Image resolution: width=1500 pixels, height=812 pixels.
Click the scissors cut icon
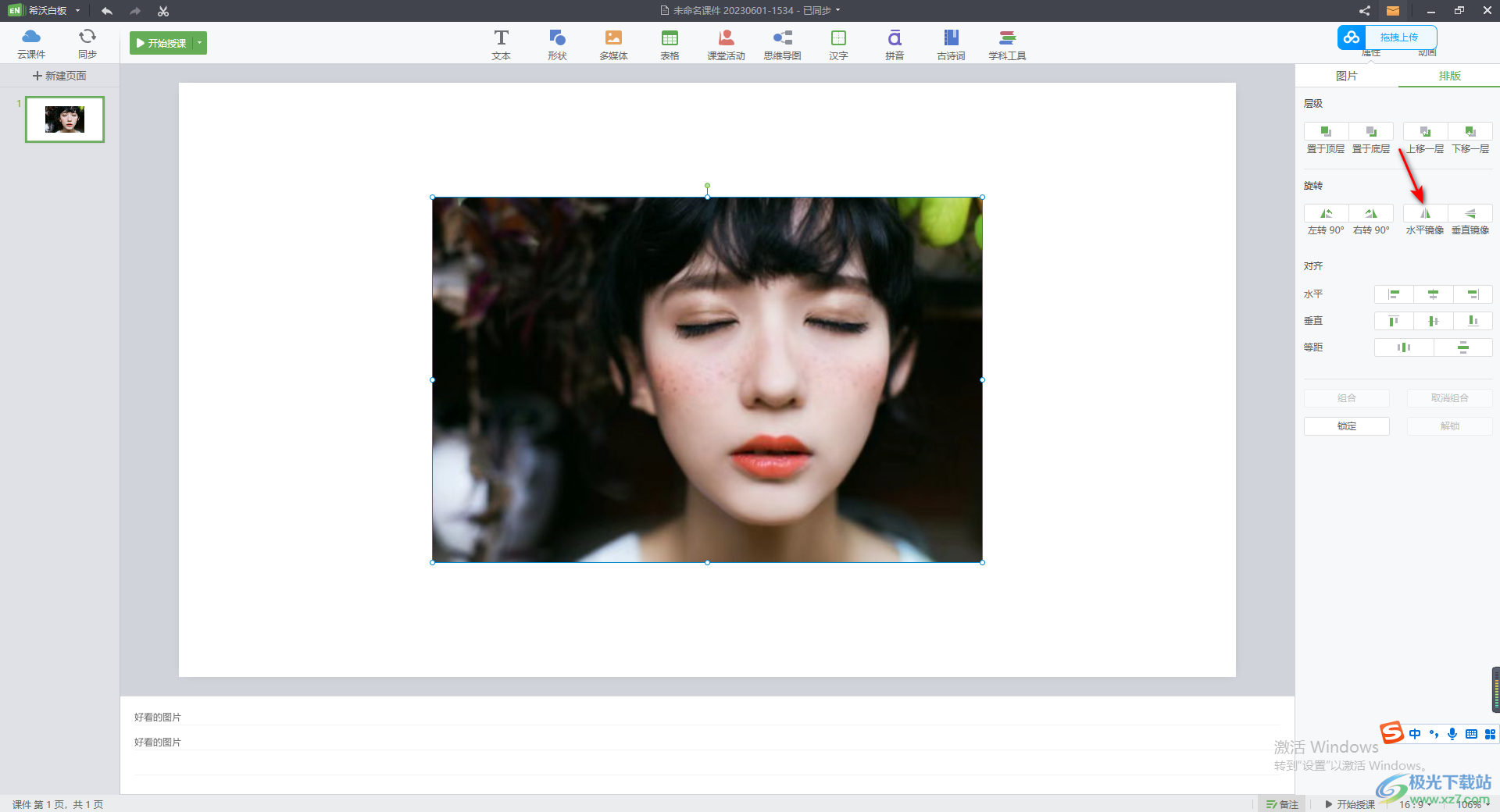pos(163,11)
